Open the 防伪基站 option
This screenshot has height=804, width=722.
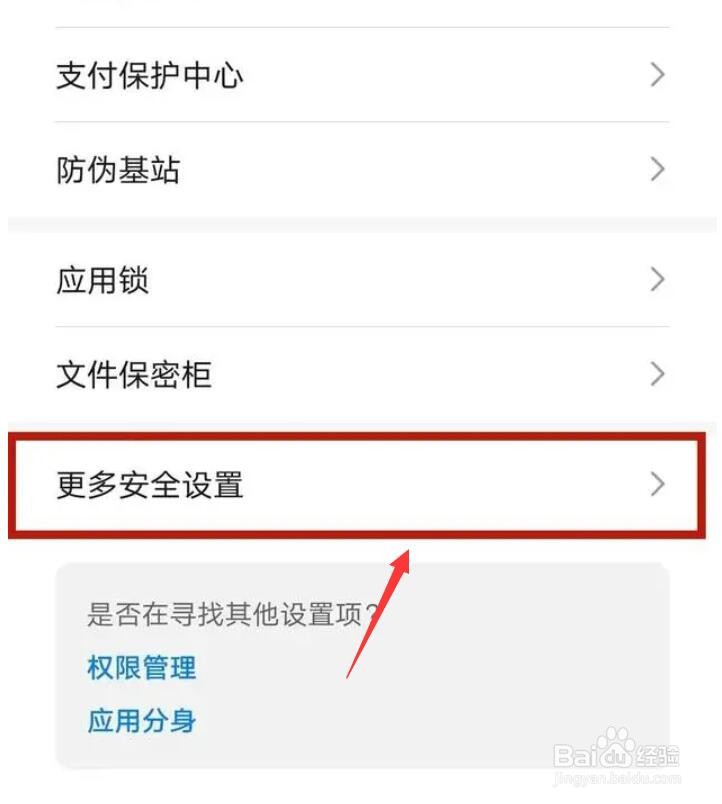pos(362,170)
